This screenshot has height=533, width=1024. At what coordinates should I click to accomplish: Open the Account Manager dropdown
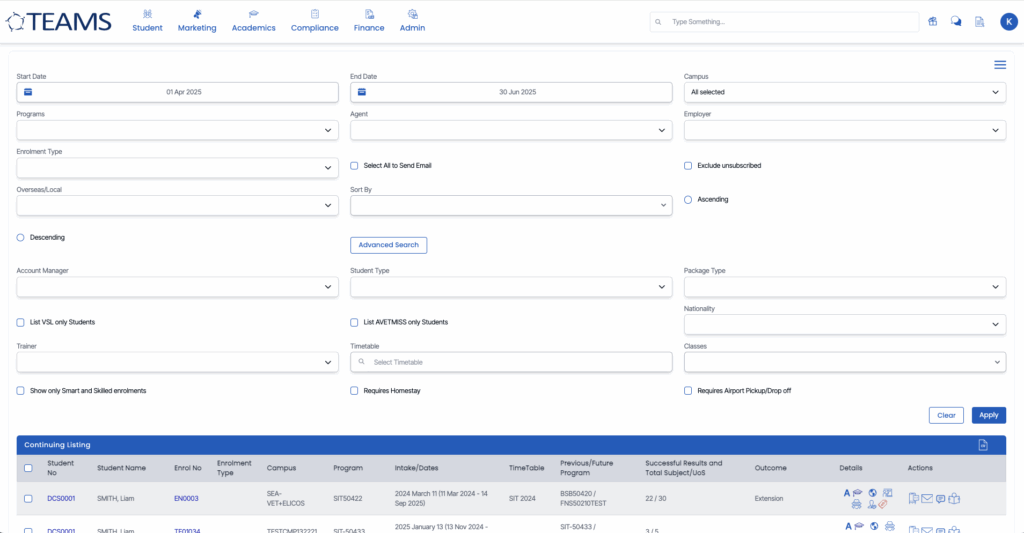coord(177,287)
